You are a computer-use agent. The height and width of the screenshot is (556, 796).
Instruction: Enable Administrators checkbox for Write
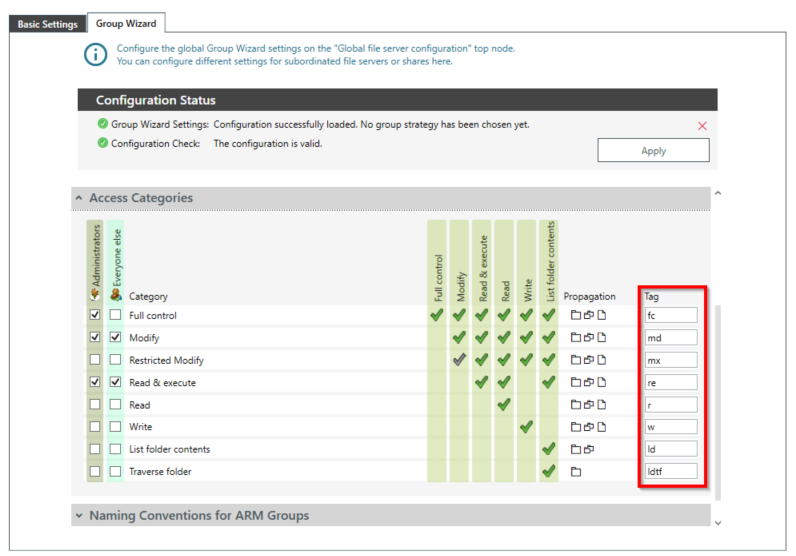[x=95, y=427]
